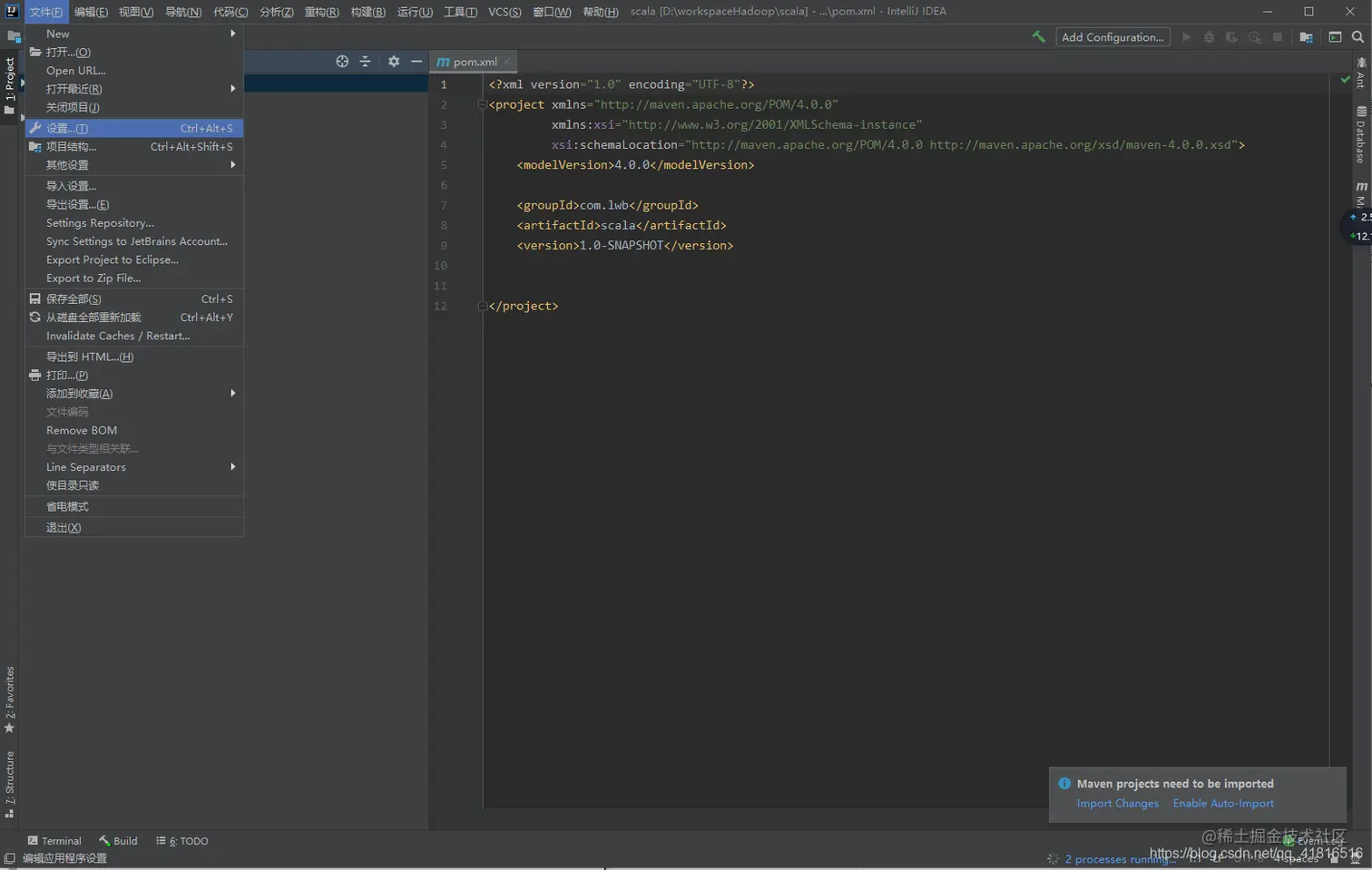This screenshot has width=1372, height=870.
Task: Open the 帮助(H) menu
Action: (600, 12)
